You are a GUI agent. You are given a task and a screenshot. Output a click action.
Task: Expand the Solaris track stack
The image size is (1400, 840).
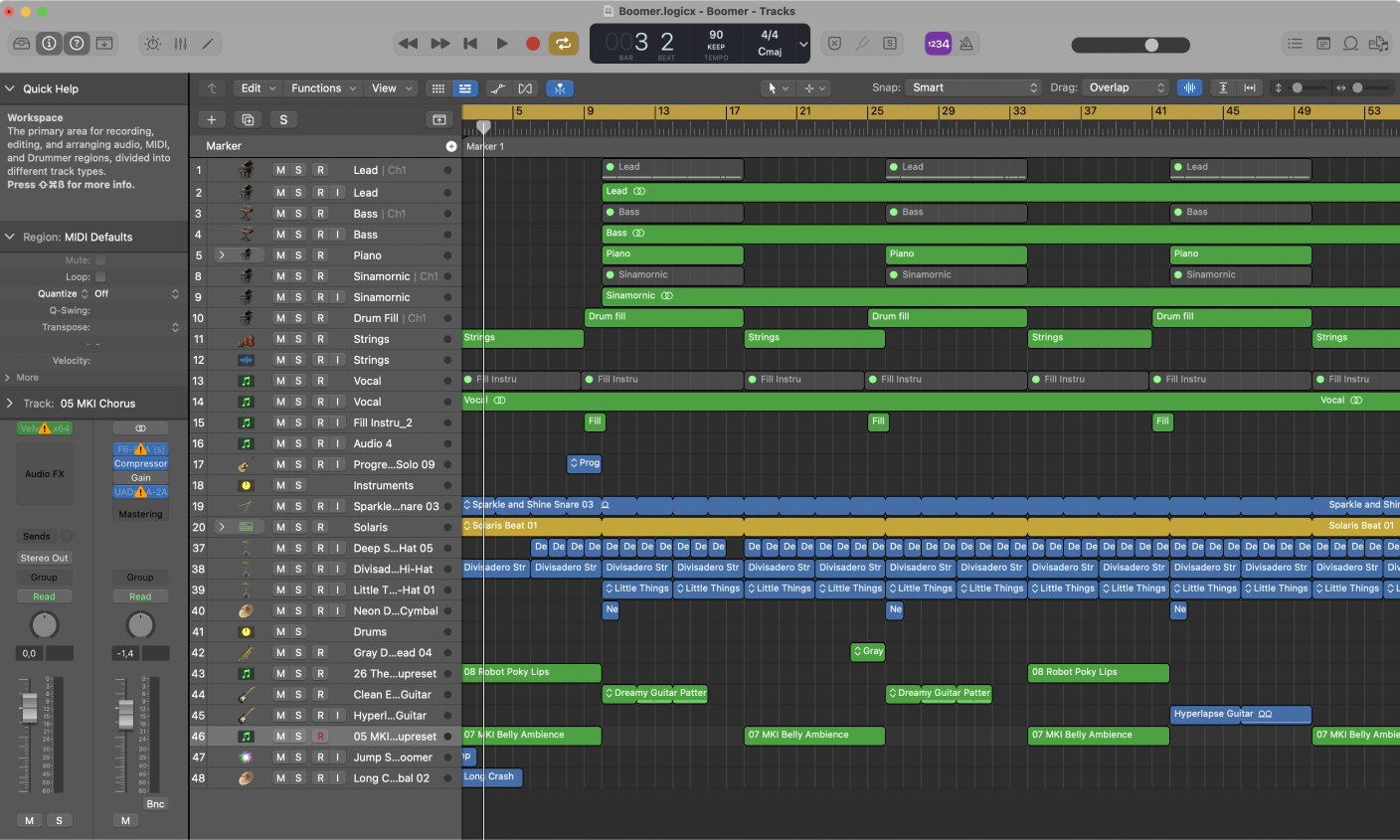222,527
